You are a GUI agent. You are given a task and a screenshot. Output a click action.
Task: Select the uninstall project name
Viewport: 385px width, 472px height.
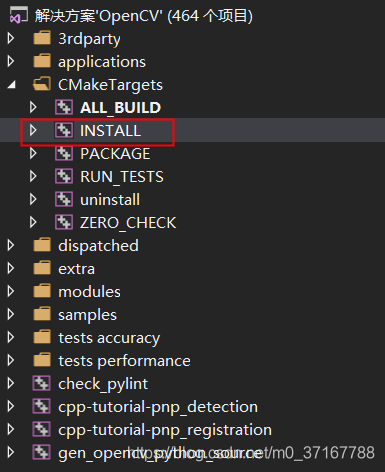coord(110,200)
